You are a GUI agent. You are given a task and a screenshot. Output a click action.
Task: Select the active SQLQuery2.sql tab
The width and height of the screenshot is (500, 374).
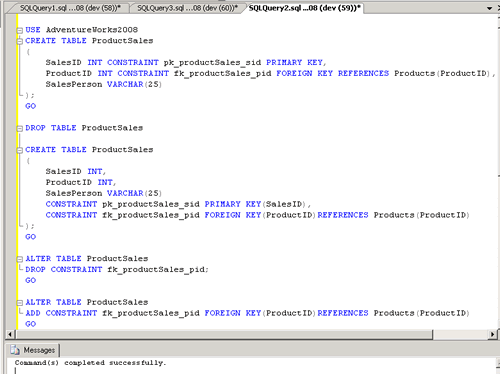[x=305, y=8]
